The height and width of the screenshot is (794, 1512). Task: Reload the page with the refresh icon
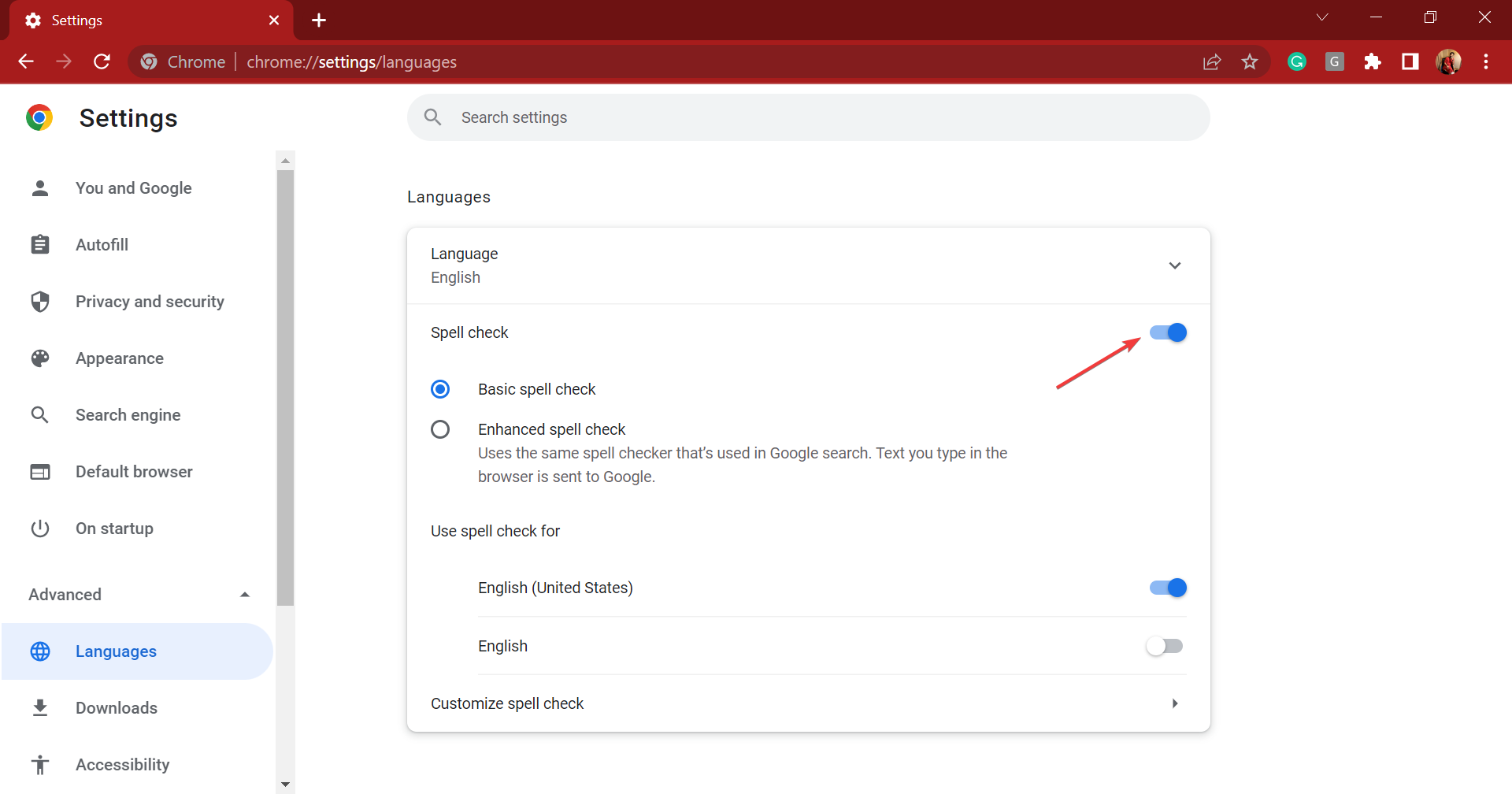pyautogui.click(x=102, y=61)
